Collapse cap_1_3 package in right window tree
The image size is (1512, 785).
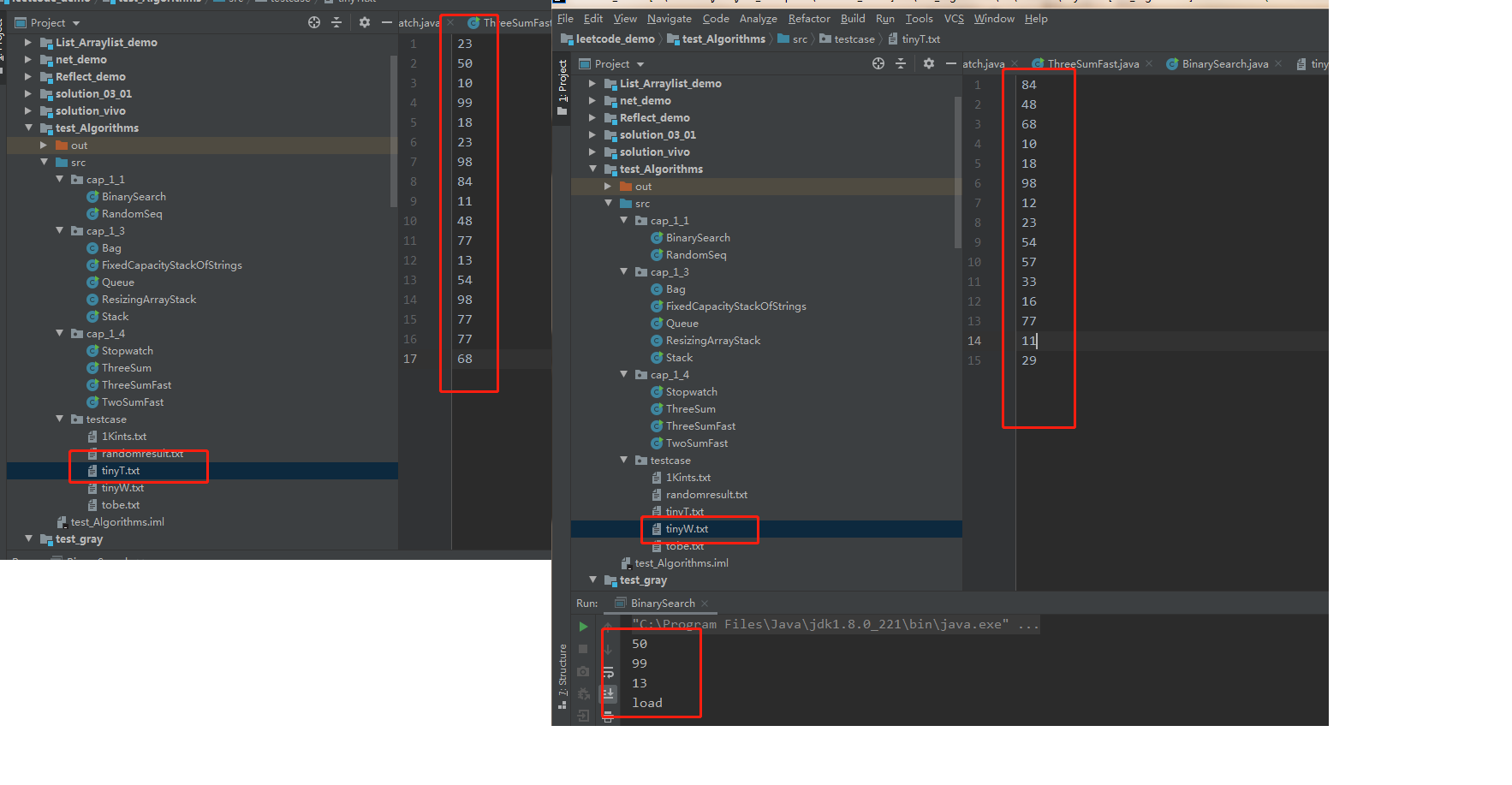[623, 271]
